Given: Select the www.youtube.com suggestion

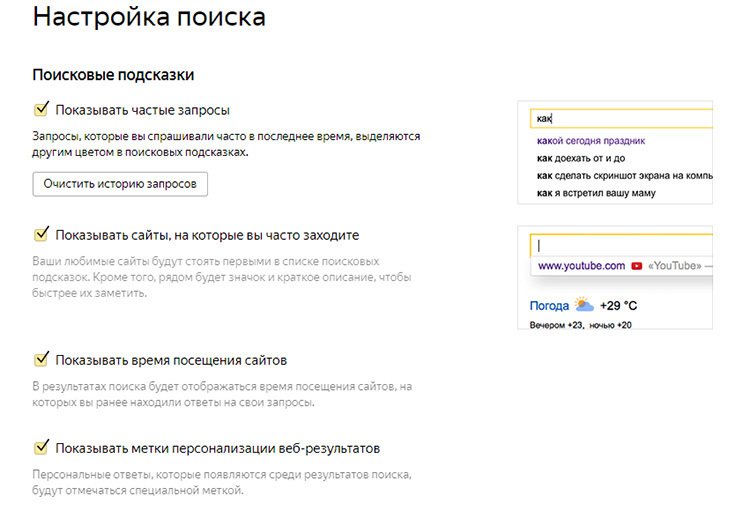Looking at the screenshot, I should 581,266.
